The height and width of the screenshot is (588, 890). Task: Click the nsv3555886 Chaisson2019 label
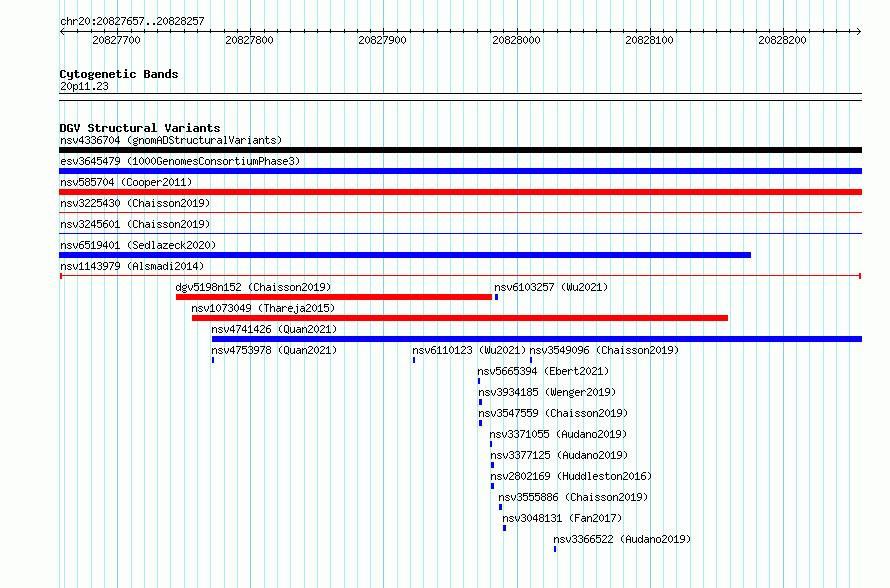[x=573, y=497]
